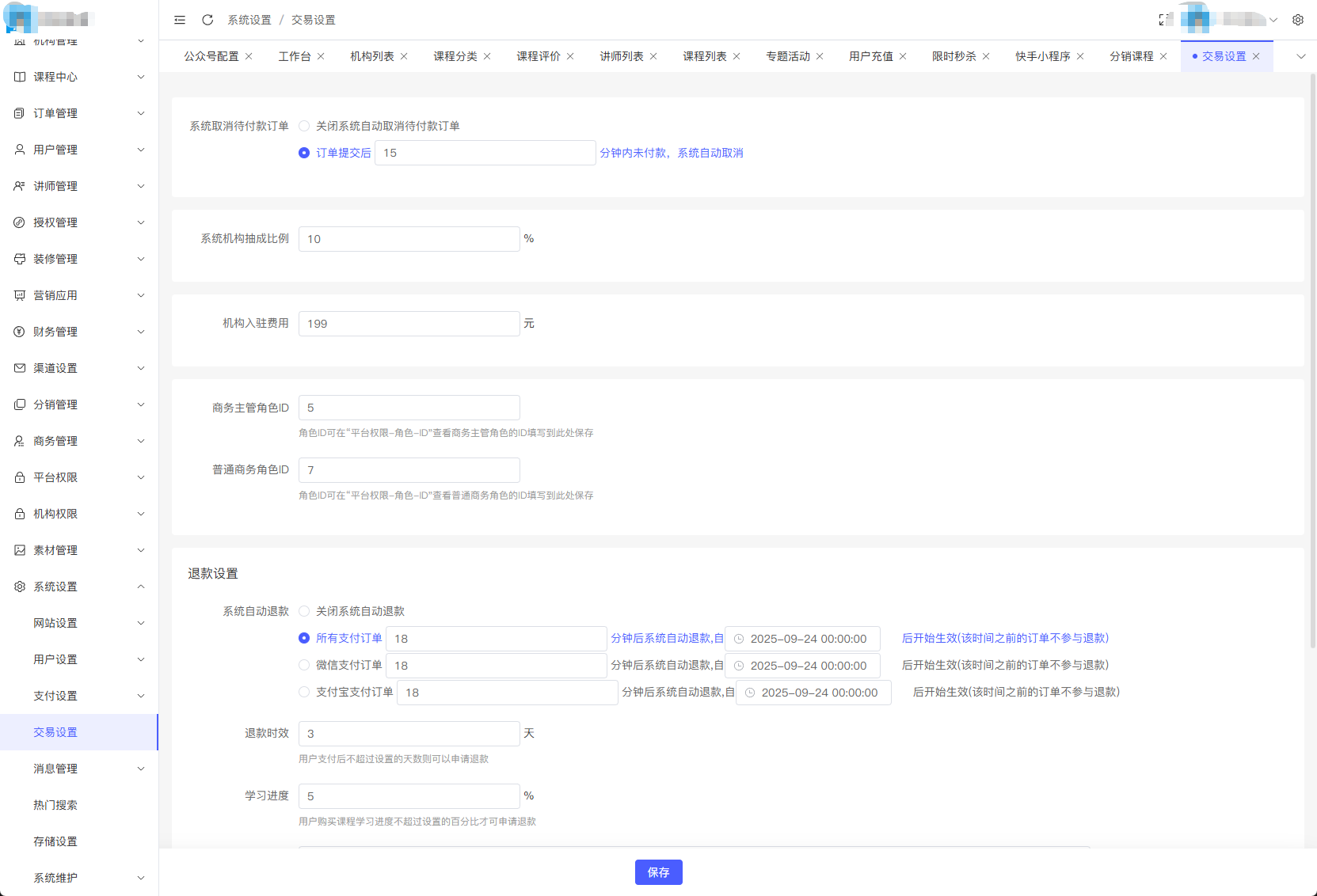Image resolution: width=1317 pixels, height=896 pixels.
Task: Click the 财务管理 sidebar icon
Action: (20, 332)
